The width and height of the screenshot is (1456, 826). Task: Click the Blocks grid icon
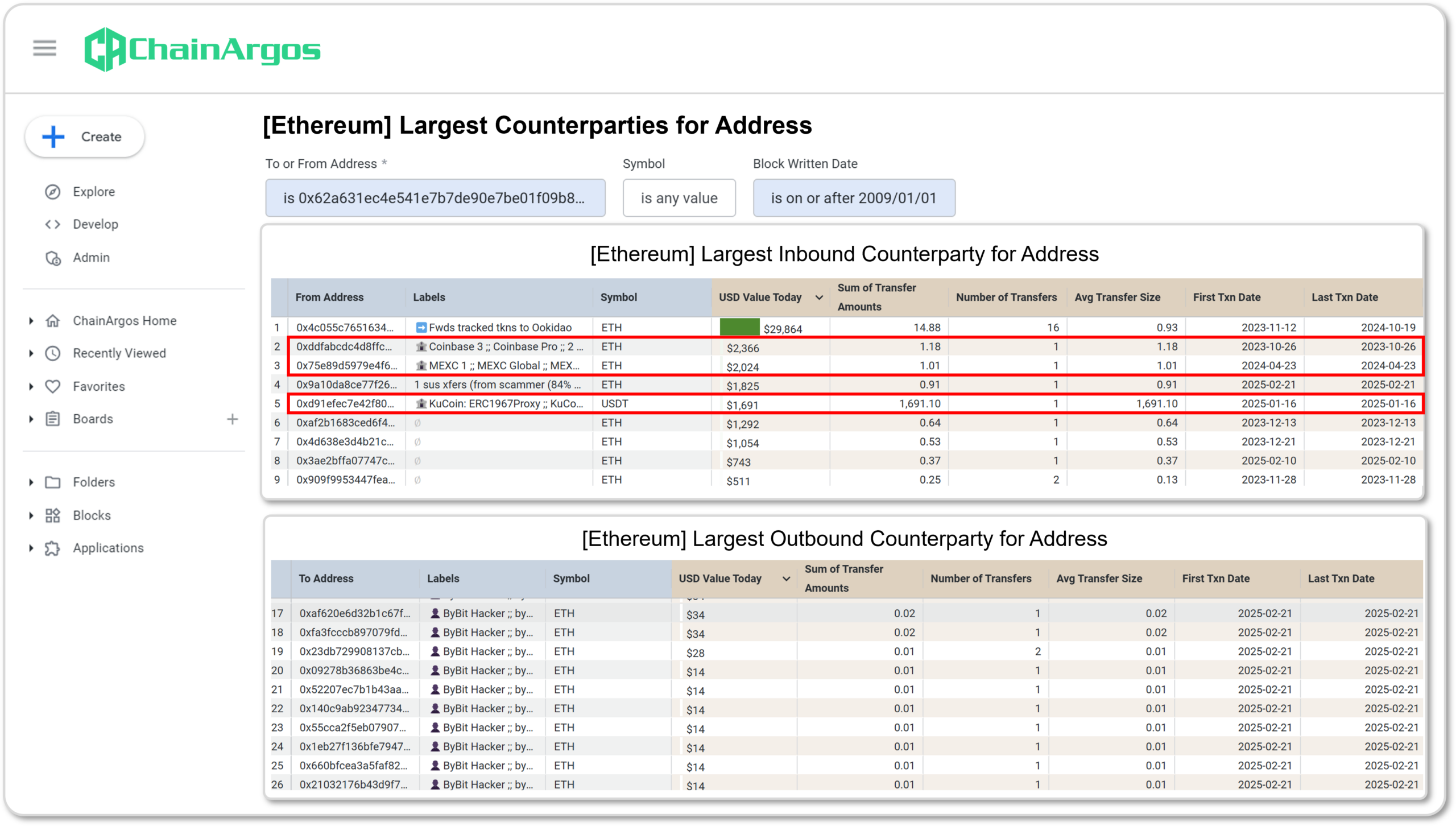pyautogui.click(x=53, y=515)
